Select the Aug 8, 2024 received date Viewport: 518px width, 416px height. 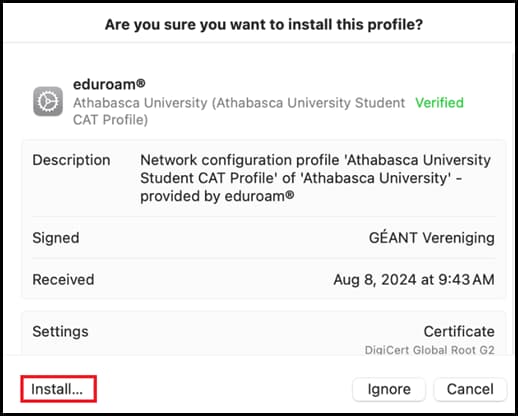click(414, 280)
